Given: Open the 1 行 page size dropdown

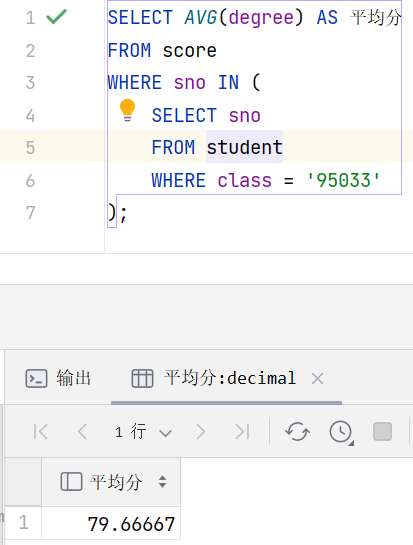Looking at the screenshot, I should coord(143,432).
